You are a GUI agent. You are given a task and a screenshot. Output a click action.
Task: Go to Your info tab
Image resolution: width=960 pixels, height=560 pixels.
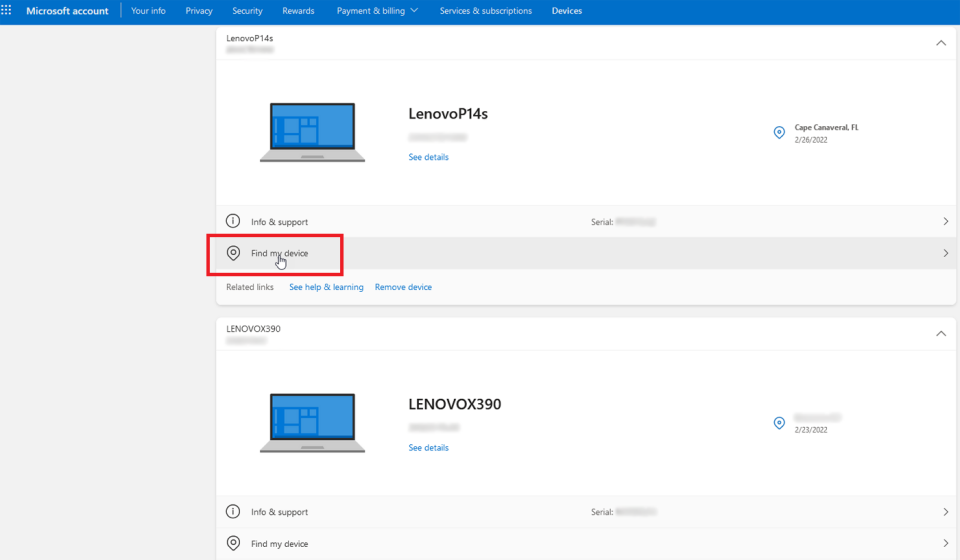[148, 11]
